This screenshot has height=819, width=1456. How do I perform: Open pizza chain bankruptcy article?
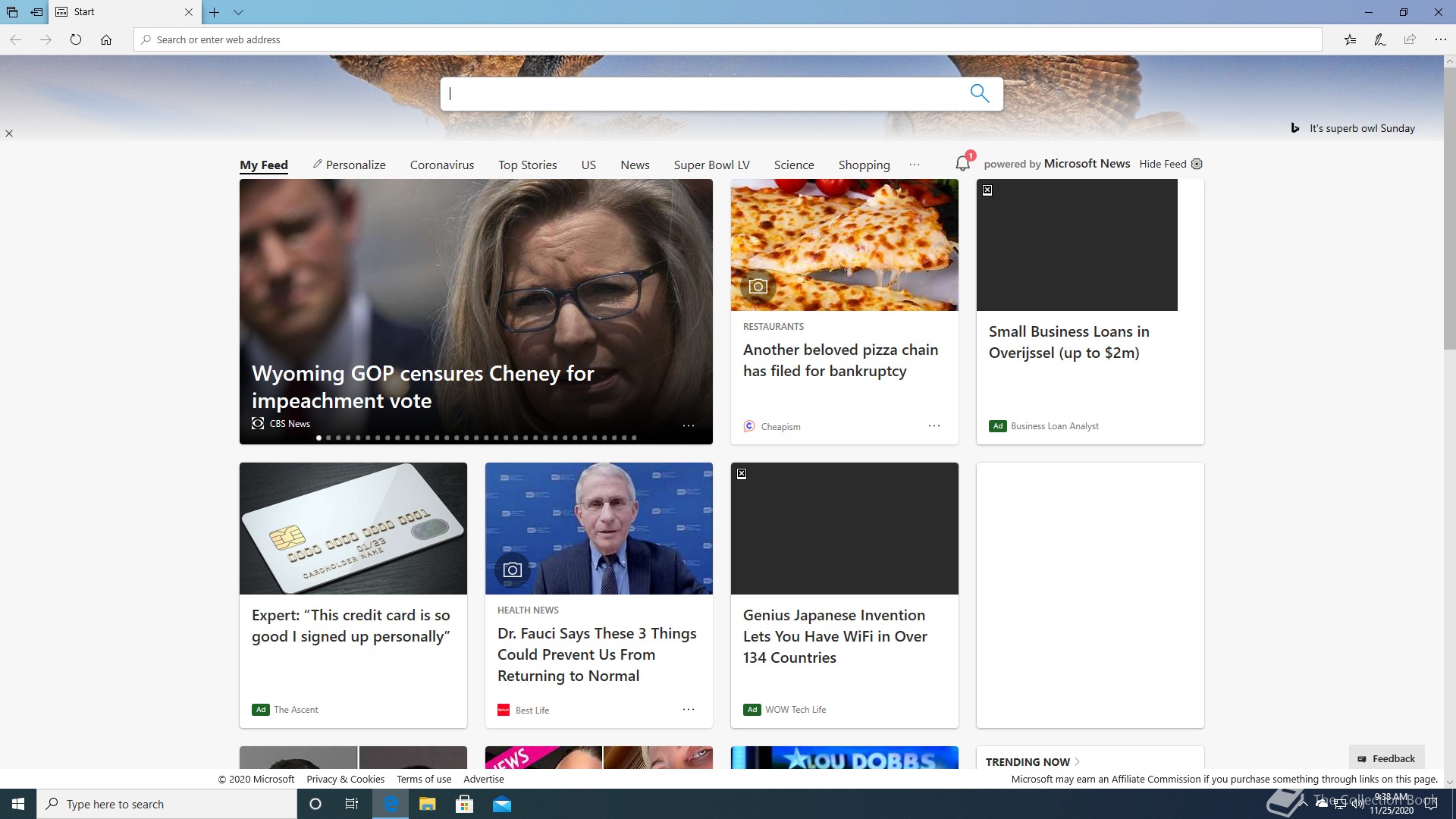pyautogui.click(x=840, y=360)
